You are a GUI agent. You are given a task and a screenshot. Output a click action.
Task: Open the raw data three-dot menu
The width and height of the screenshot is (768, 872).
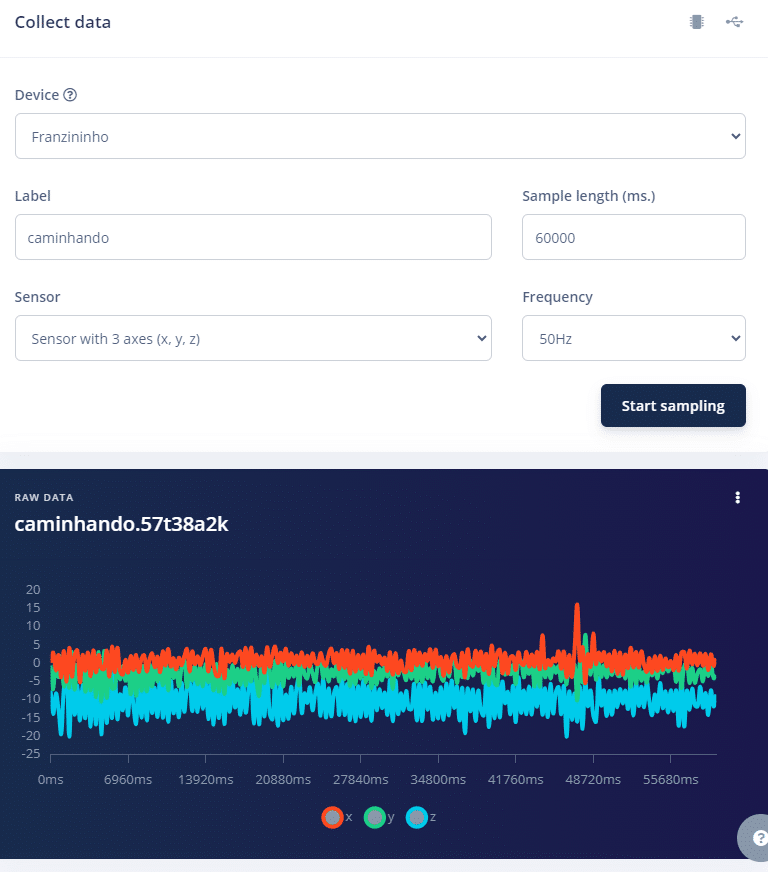738,498
